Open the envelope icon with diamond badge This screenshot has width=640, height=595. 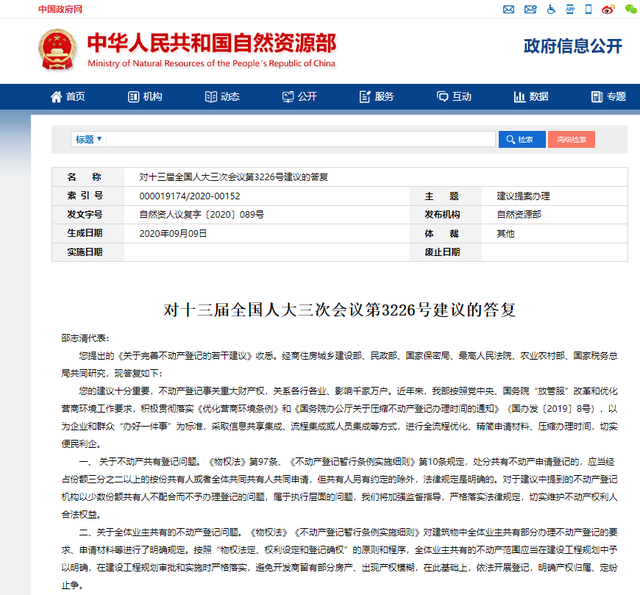(530, 9)
